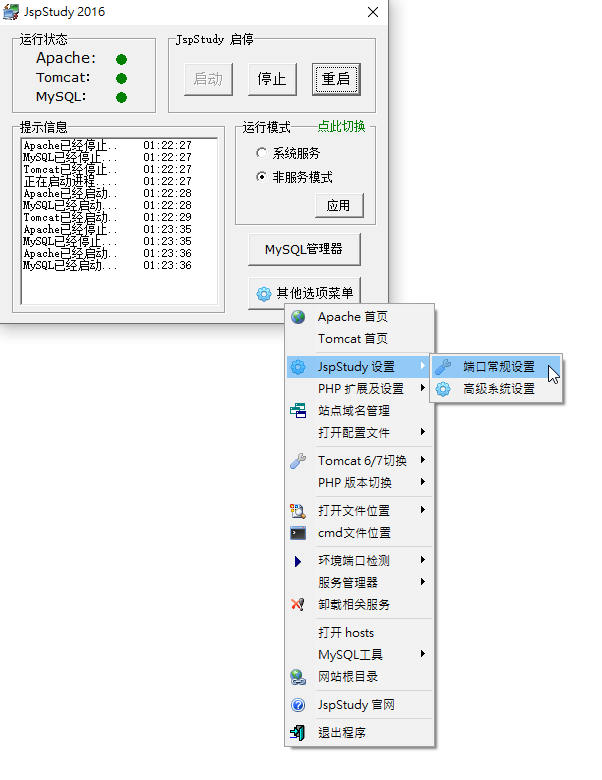Image resolution: width=602 pixels, height=780 pixels.
Task: Choose 高级系统设置 in the submenu
Action: (x=497, y=389)
